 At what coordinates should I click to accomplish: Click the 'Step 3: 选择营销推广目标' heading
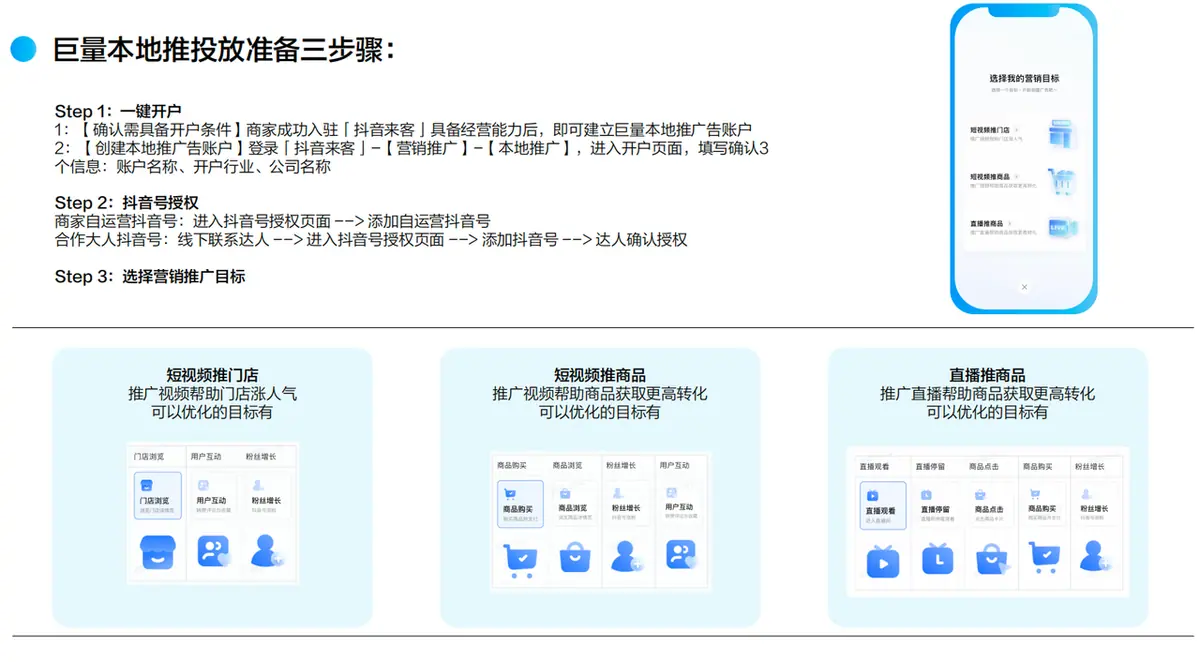click(x=150, y=276)
